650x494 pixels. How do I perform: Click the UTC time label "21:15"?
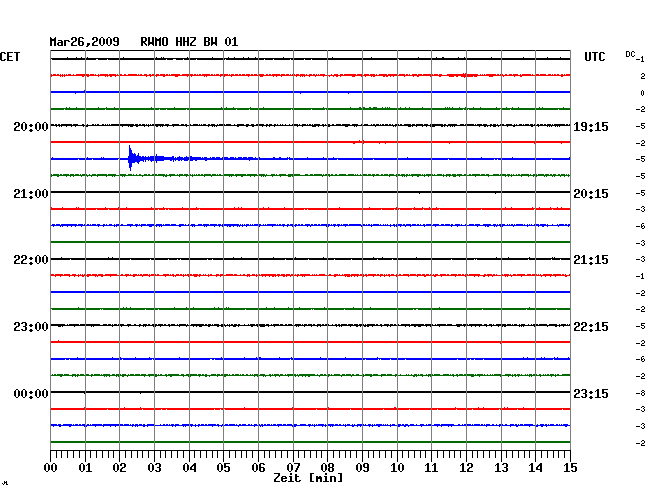click(591, 260)
